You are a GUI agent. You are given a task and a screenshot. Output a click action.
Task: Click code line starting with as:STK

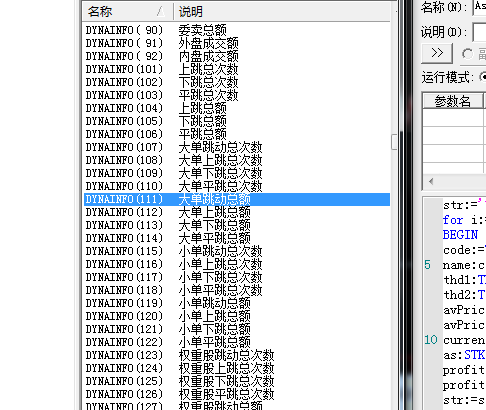[x=464, y=355]
